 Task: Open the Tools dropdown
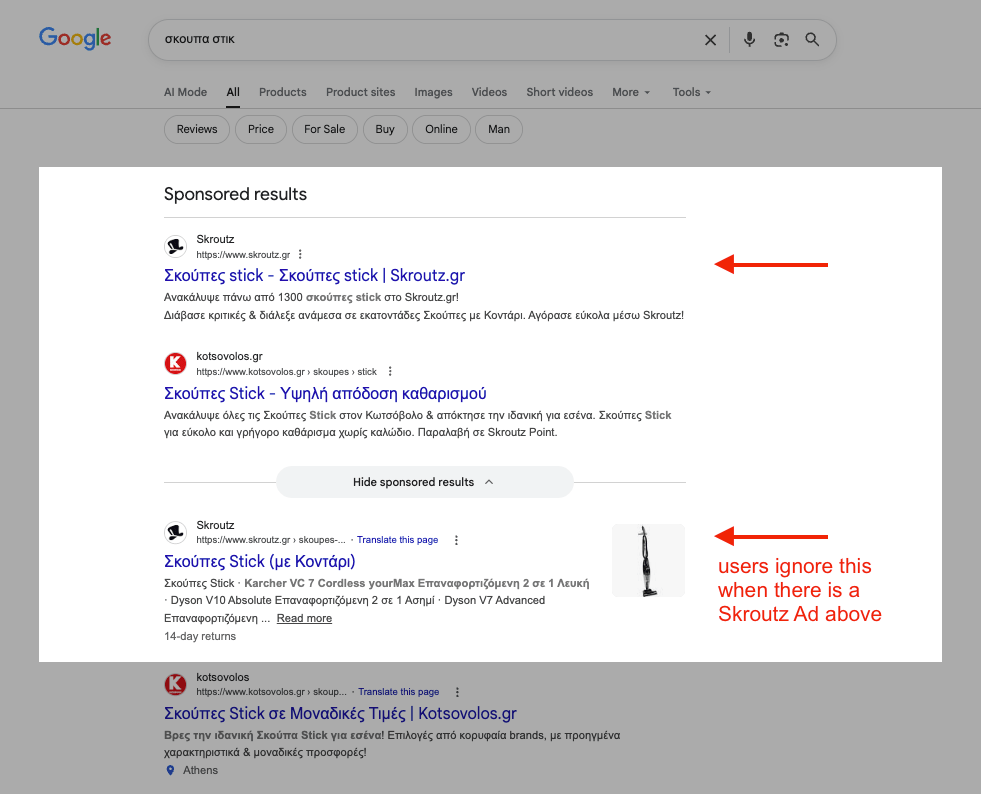tap(692, 92)
